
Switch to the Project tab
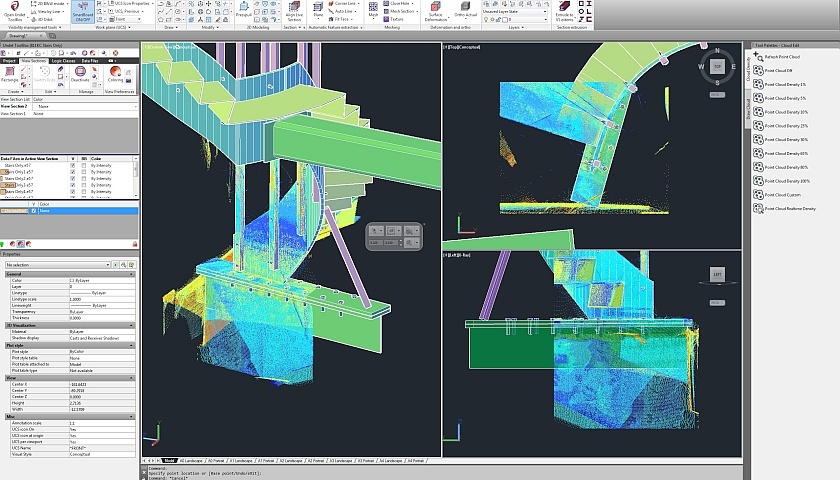click(9, 61)
